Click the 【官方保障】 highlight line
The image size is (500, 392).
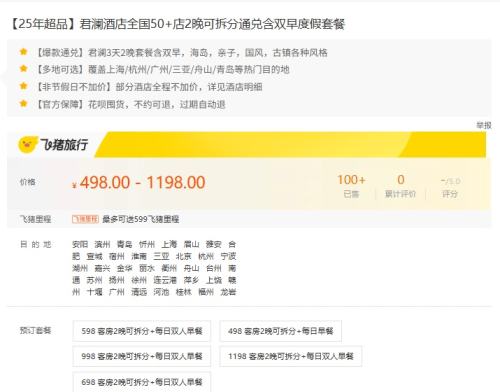pos(130,104)
